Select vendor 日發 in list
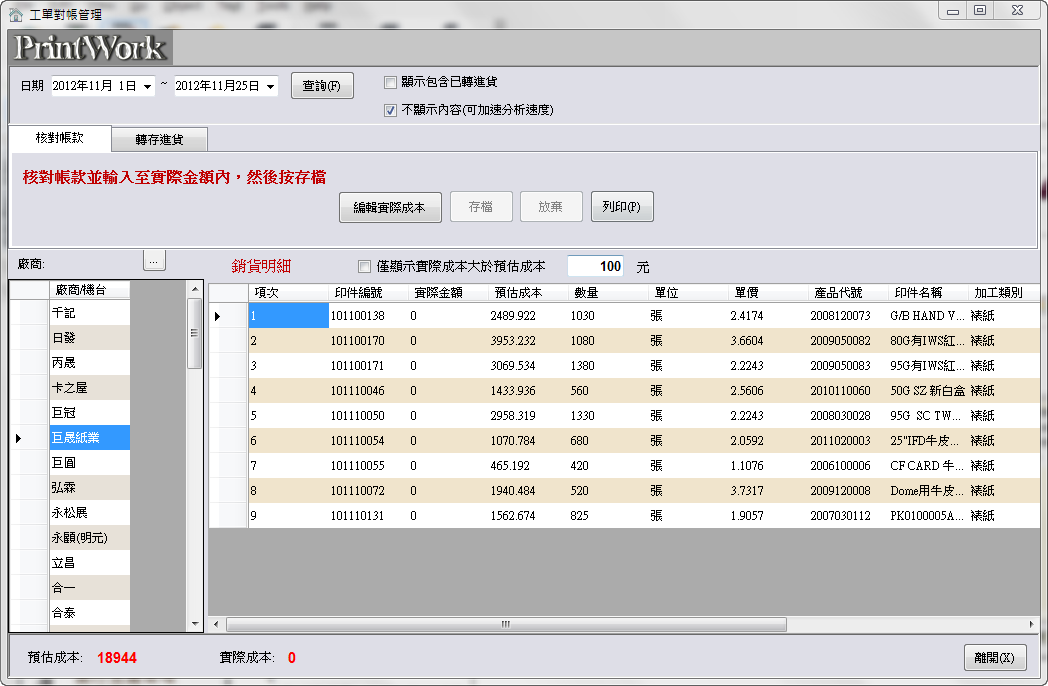Image resolution: width=1048 pixels, height=686 pixels. (90, 338)
